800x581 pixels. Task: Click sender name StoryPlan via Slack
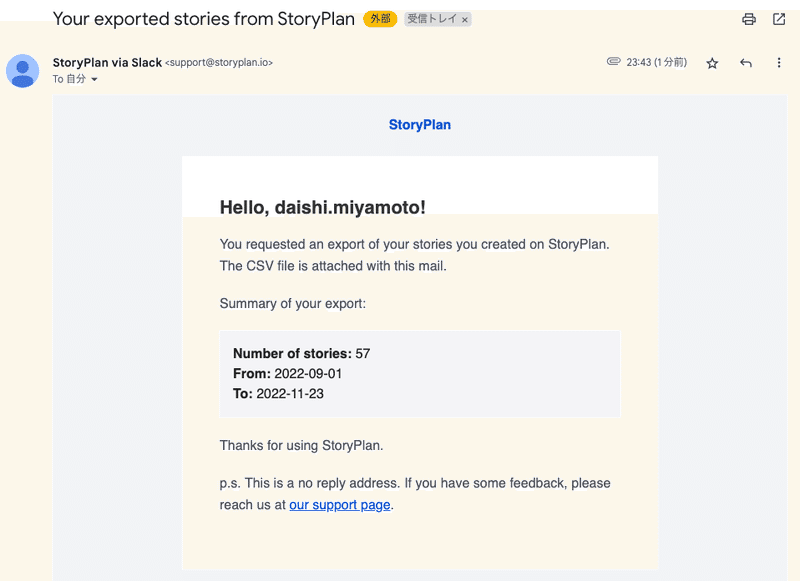(107, 63)
